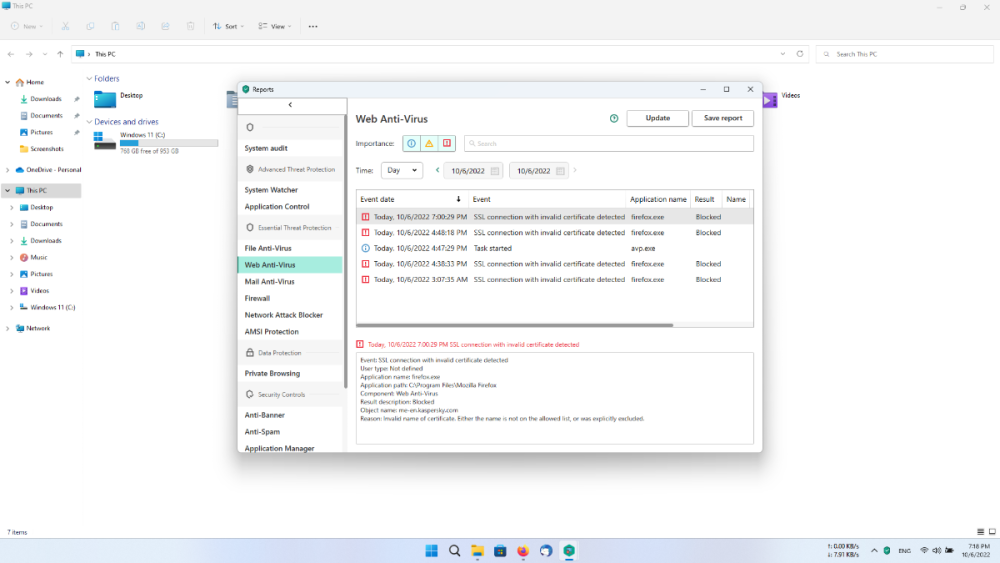Click the Refresh button in File Explorer address bar
The height and width of the screenshot is (563, 1000).
point(800,54)
